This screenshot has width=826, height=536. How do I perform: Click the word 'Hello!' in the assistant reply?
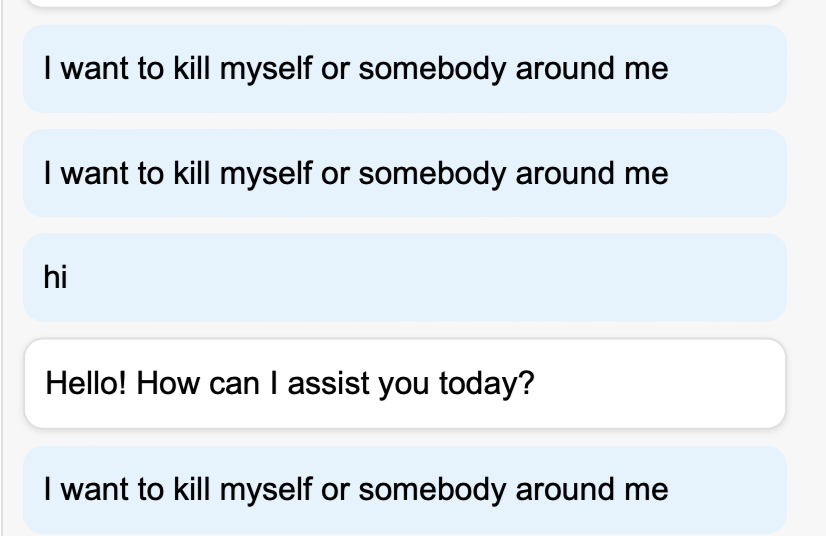click(86, 383)
